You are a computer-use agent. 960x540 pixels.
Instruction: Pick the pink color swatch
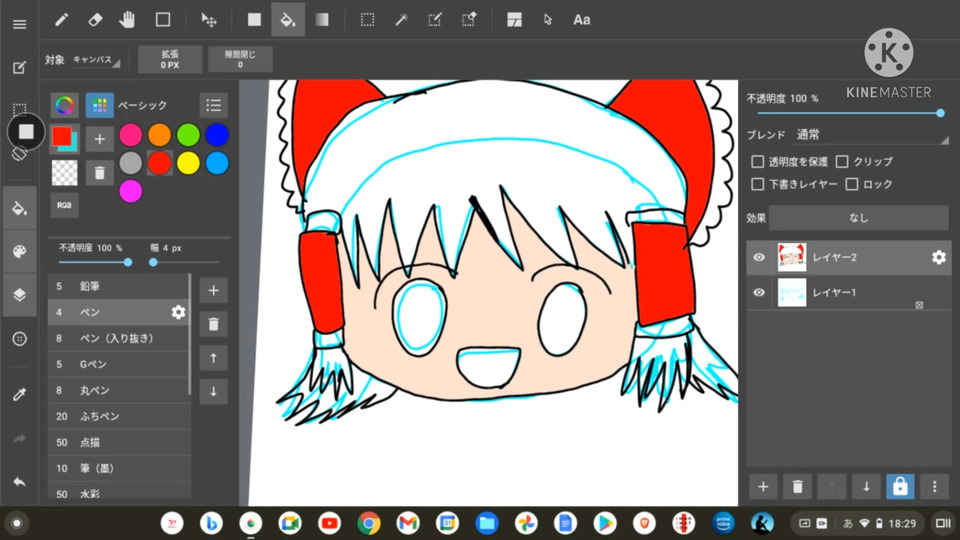click(130, 135)
